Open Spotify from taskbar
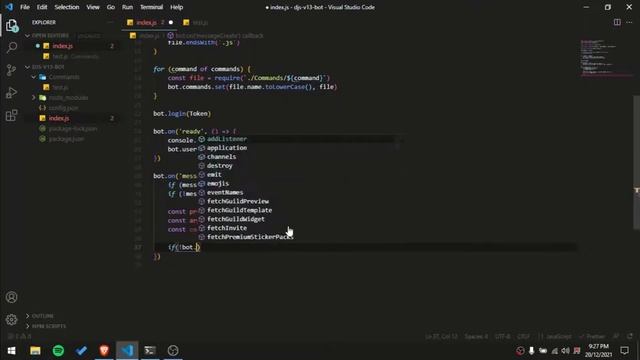Viewport: 640px width, 360px height. [x=58, y=350]
